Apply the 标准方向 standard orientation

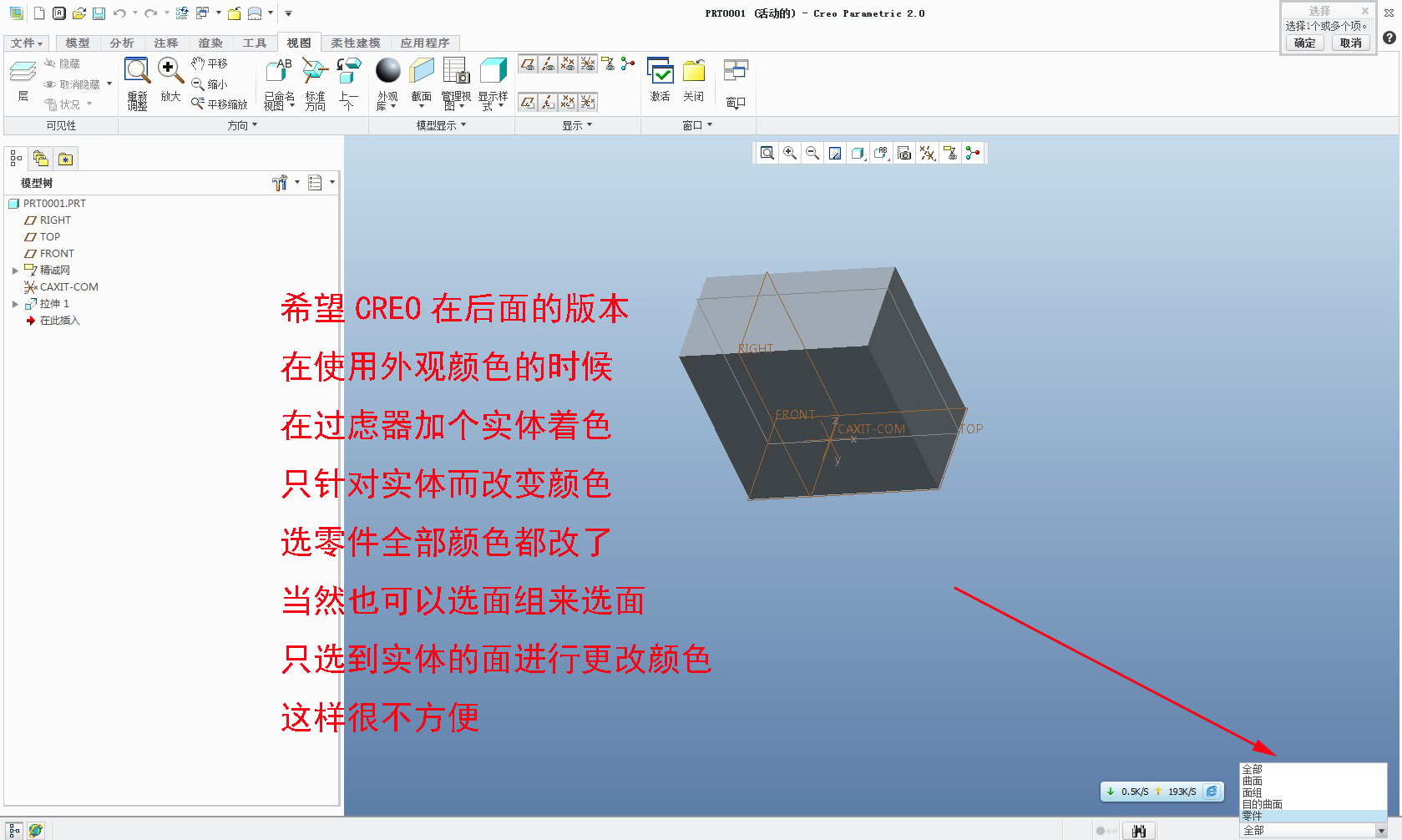tap(315, 83)
